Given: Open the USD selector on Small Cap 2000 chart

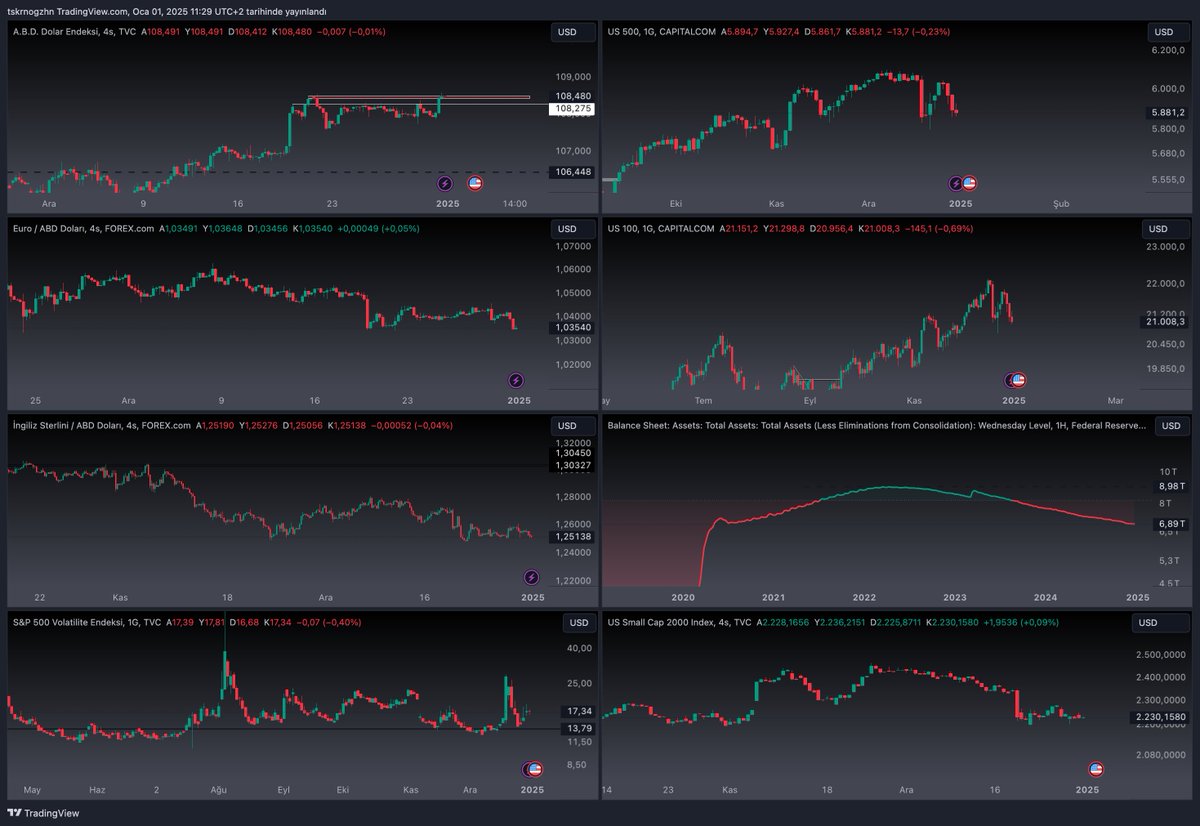Looking at the screenshot, I should (x=1161, y=622).
